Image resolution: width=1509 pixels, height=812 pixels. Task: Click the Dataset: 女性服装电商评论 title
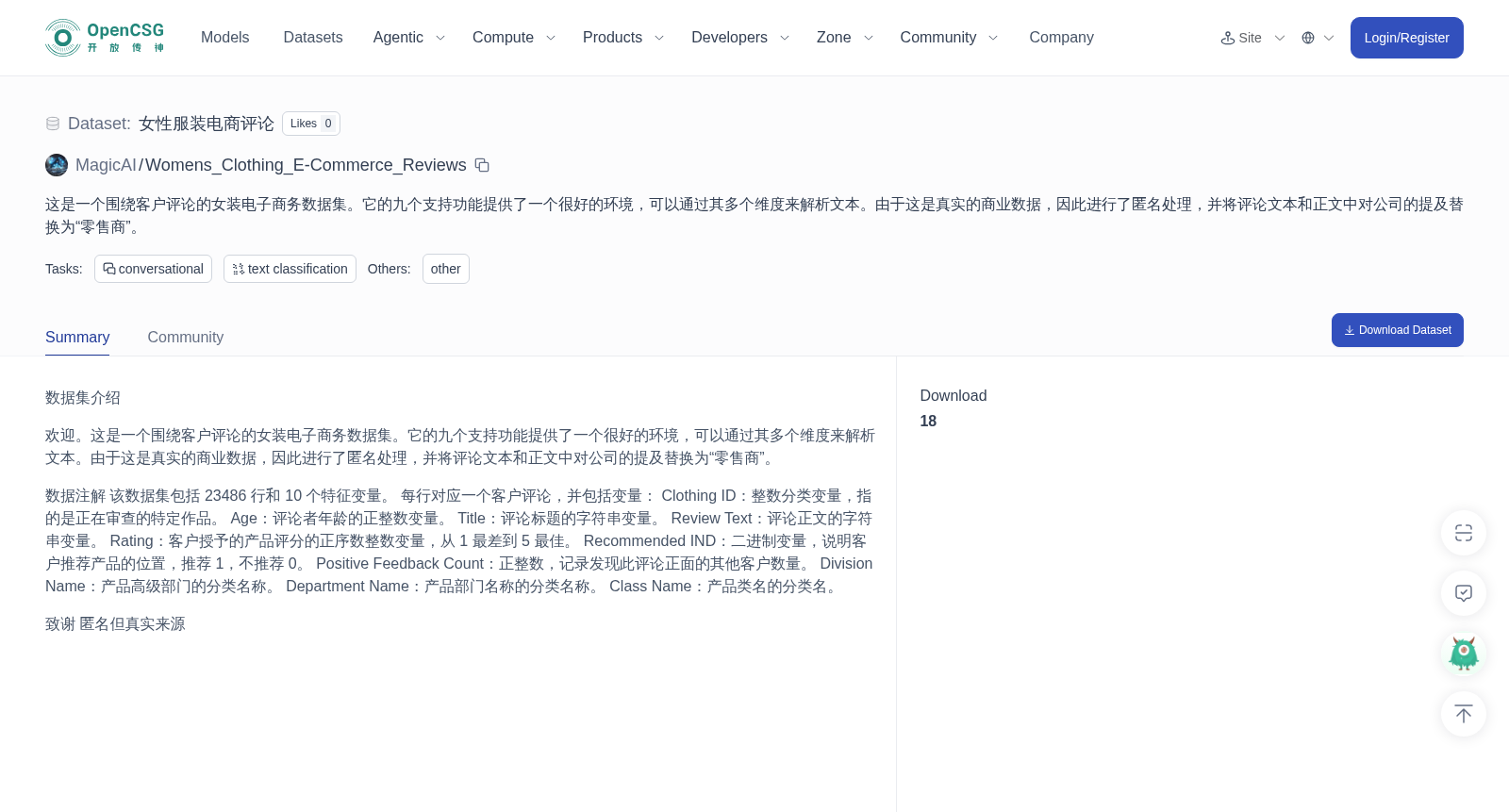tap(171, 124)
